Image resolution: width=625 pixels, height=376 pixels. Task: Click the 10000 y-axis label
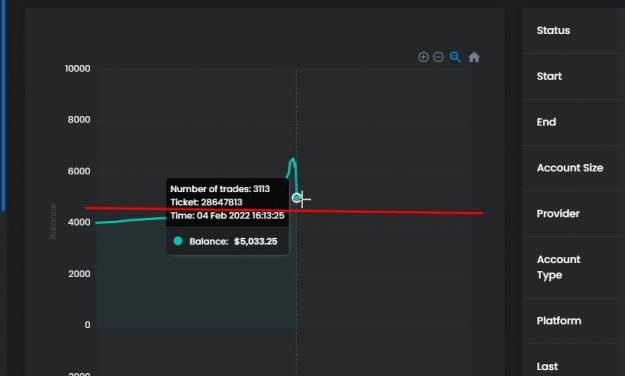(77, 69)
